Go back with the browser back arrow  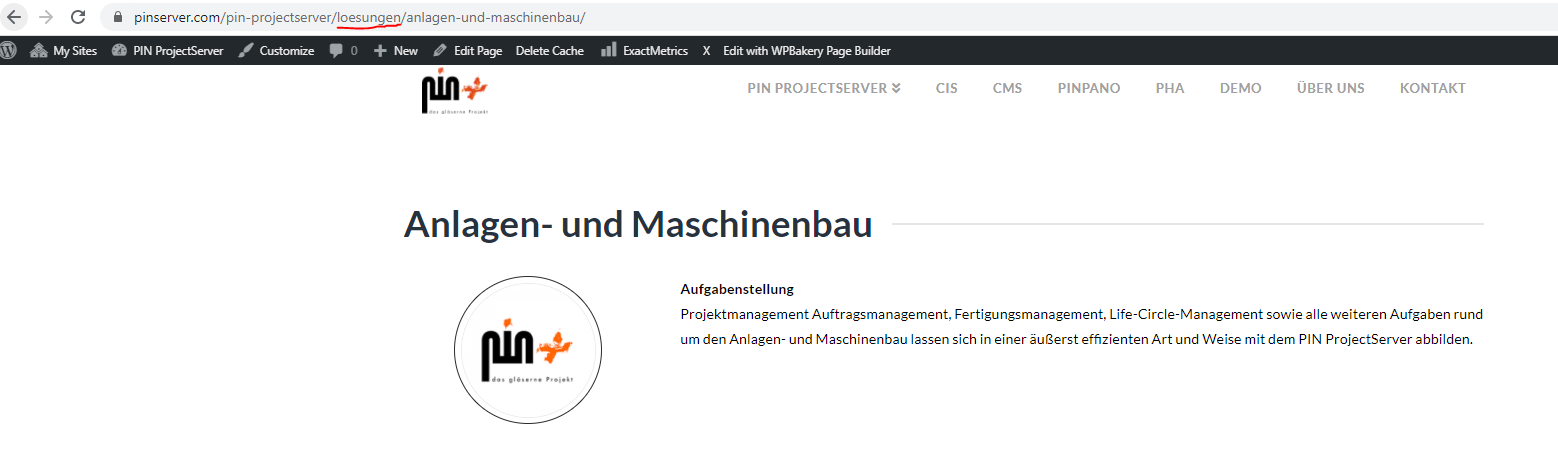(x=14, y=17)
